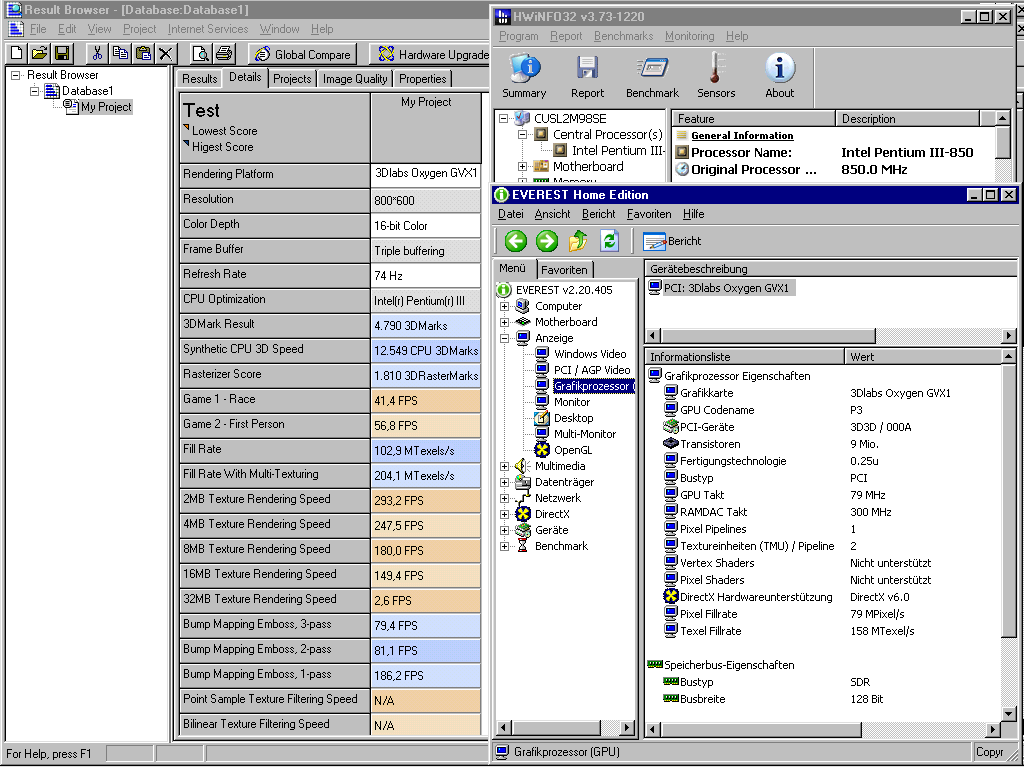Switch to EVEREST Favoriten tab
The width and height of the screenshot is (1024, 768).
tap(564, 269)
